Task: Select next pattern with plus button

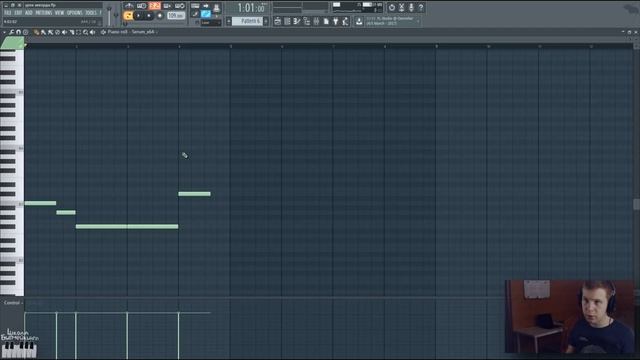Action: tap(266, 21)
